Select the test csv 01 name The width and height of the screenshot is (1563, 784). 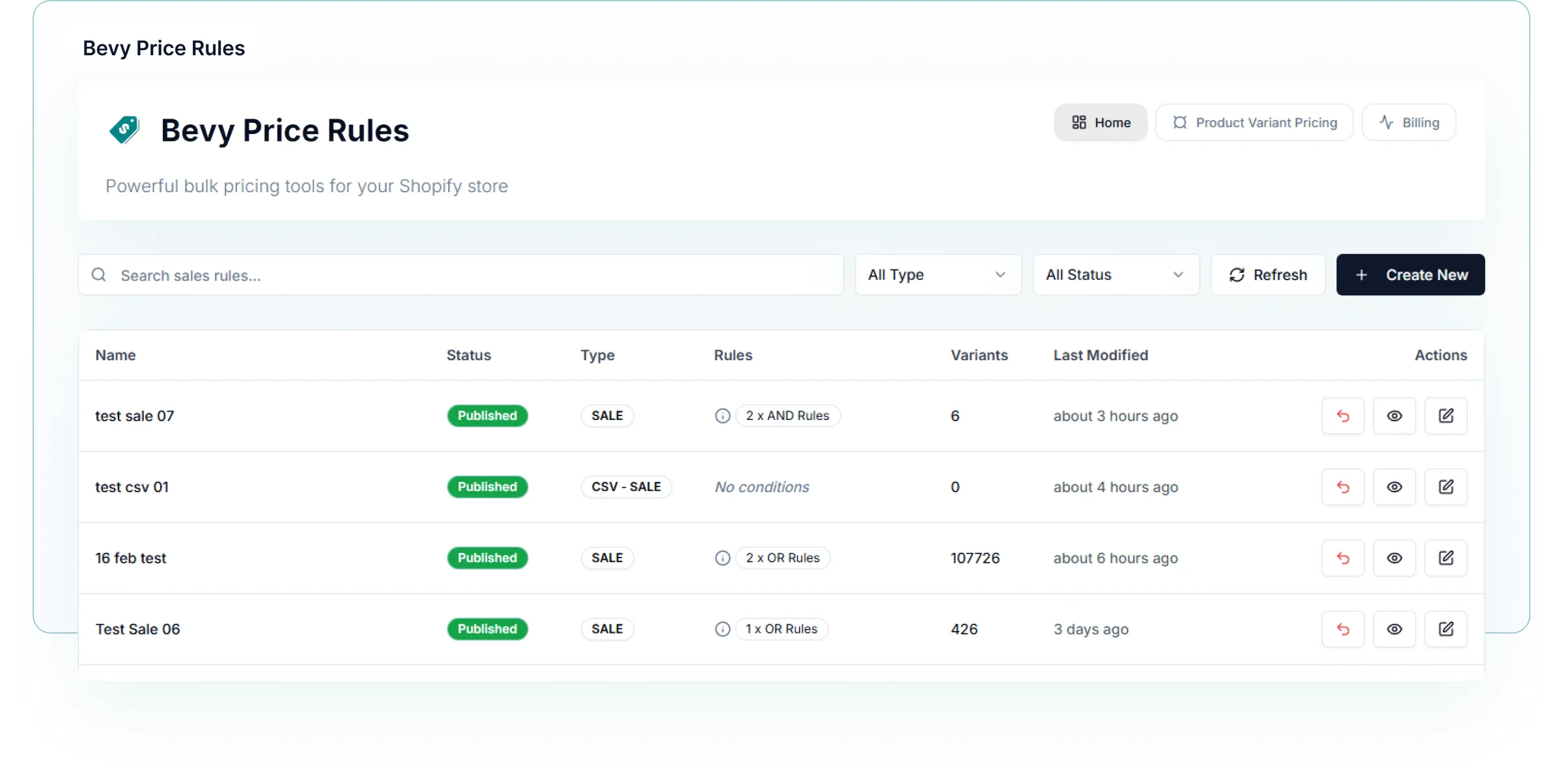(132, 486)
